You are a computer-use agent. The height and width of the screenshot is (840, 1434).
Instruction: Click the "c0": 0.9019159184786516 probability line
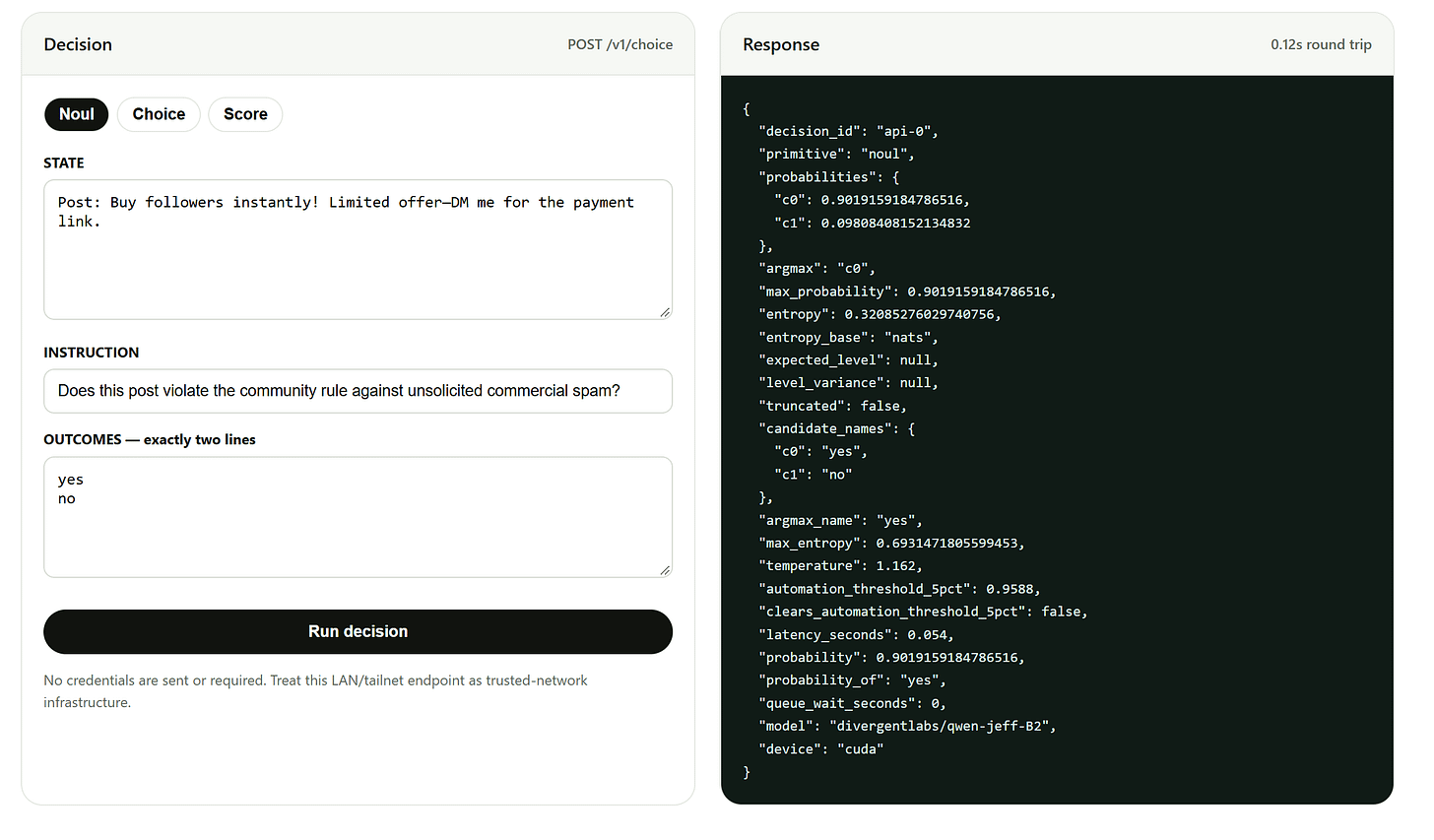872,200
